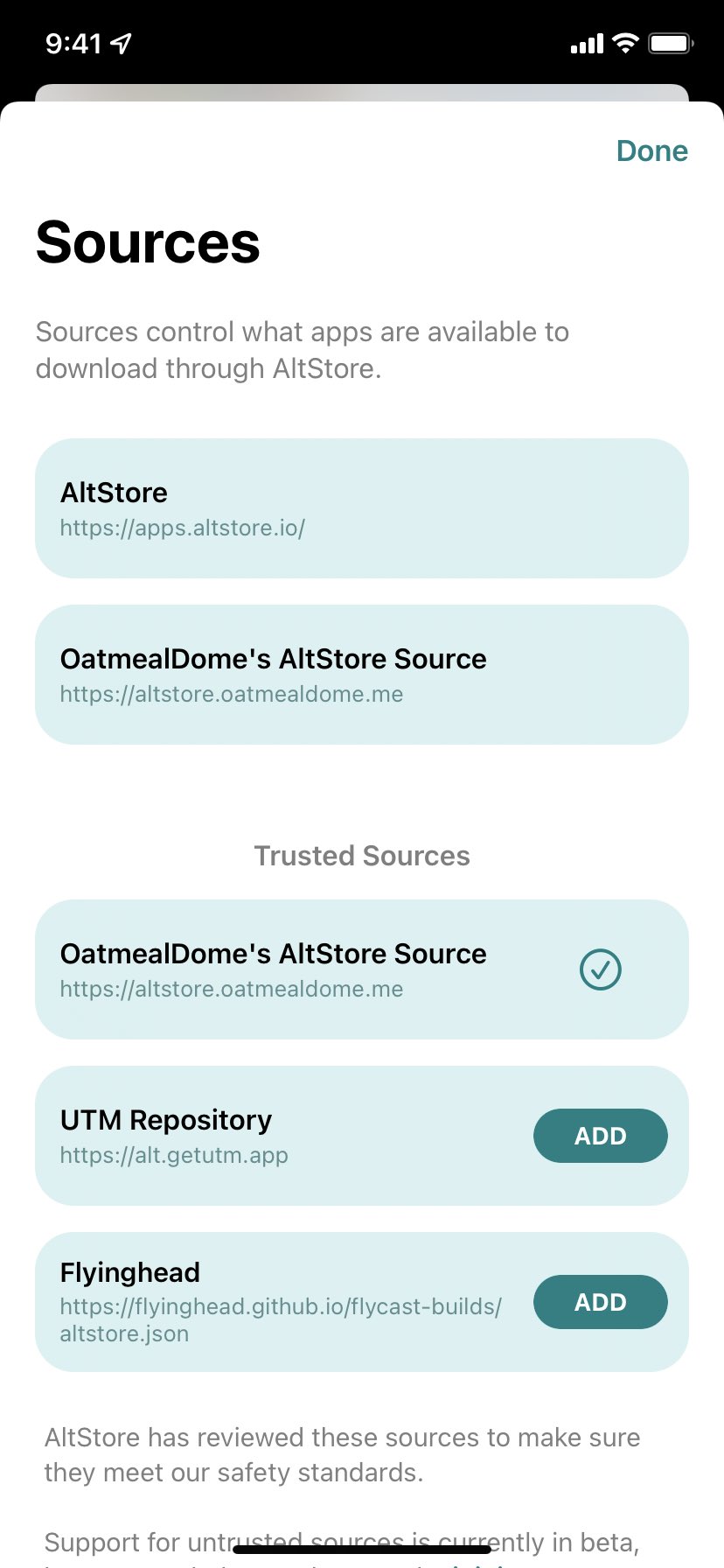Screen dimensions: 724x1568
Task: Tap the checkmark icon on trusted OatmealDome's source
Action: point(601,969)
